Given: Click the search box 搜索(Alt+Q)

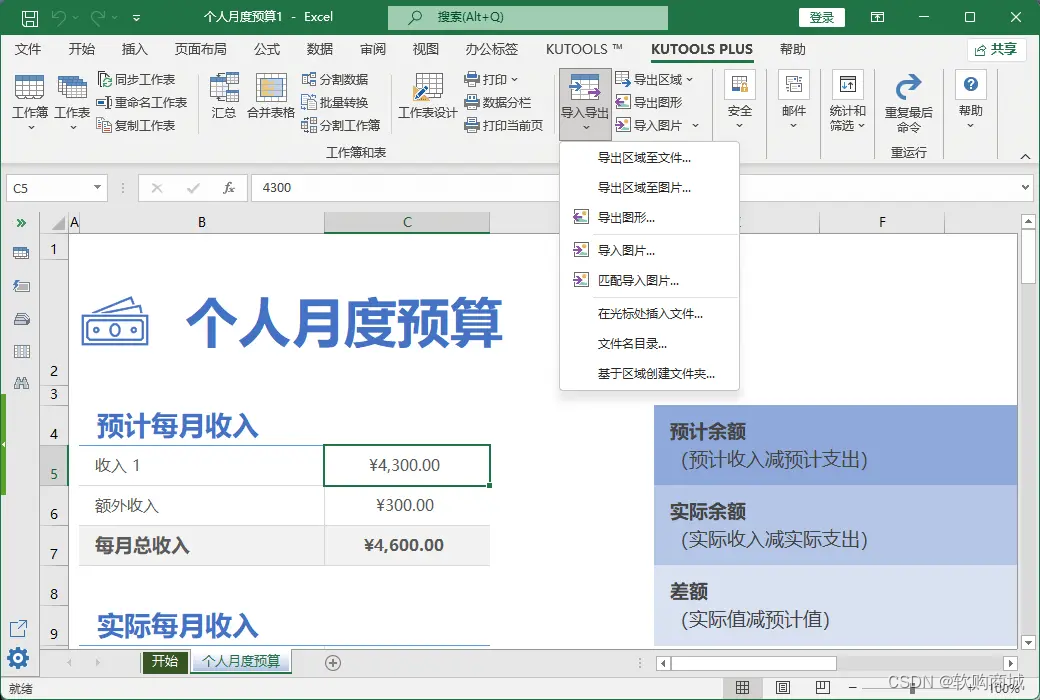Looking at the screenshot, I should coord(528,17).
